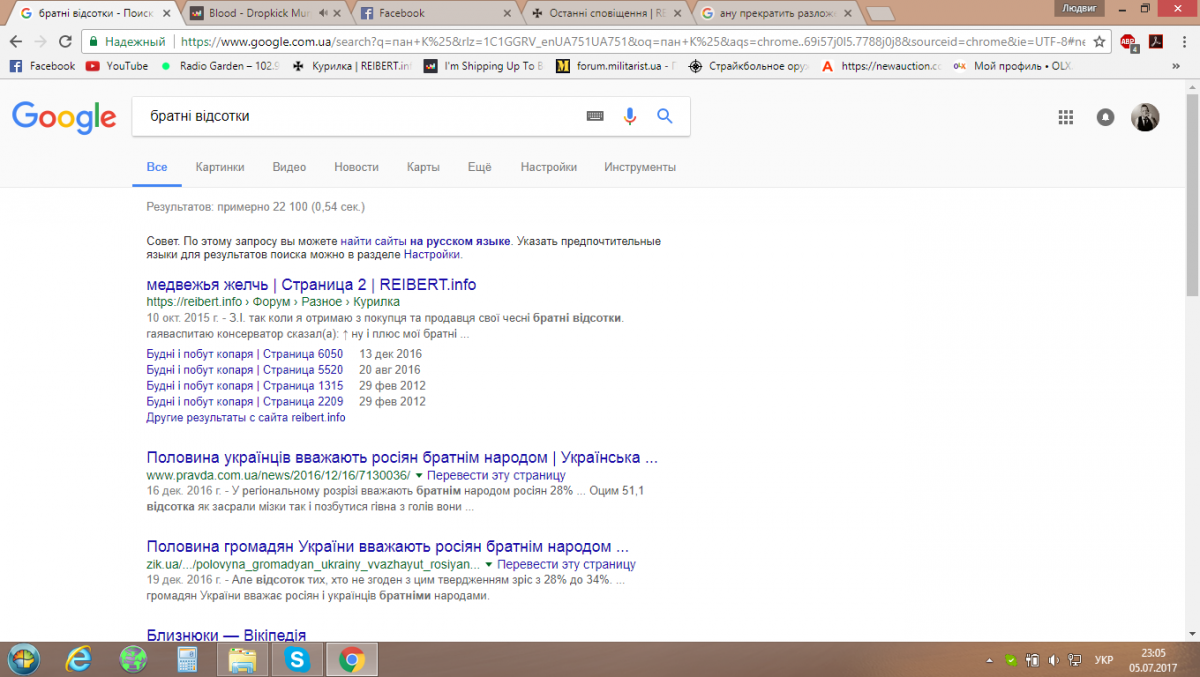
Task: Expand the Ещё menu
Action: click(480, 167)
